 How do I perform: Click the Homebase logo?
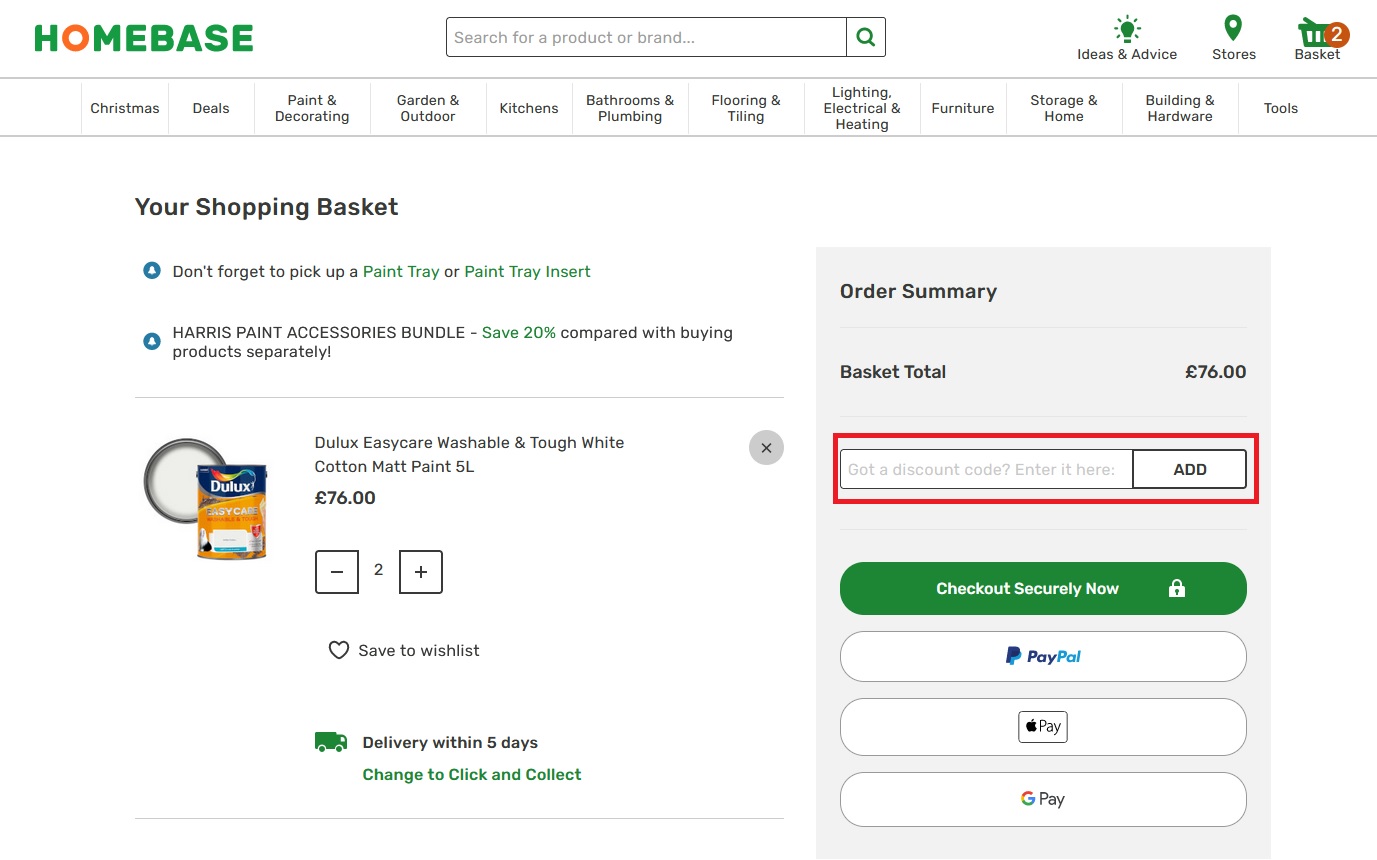coord(144,38)
